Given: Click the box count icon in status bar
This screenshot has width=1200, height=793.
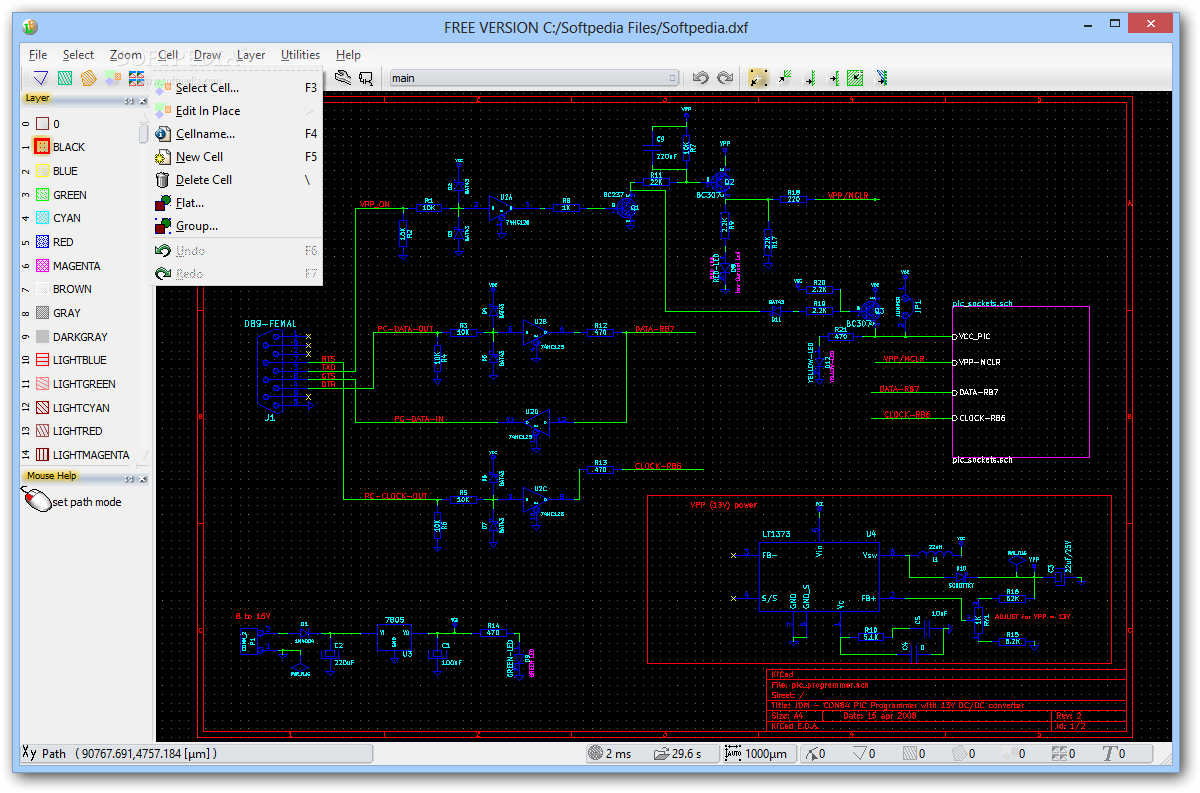Looking at the screenshot, I should pyautogui.click(x=912, y=753).
